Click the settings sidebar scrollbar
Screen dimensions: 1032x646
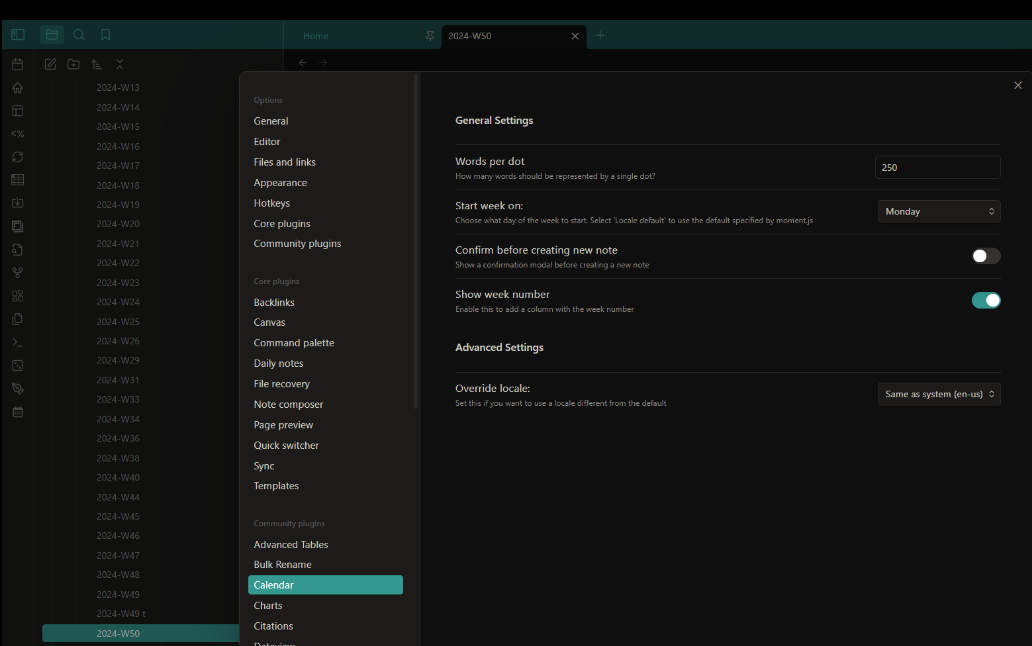[415, 242]
